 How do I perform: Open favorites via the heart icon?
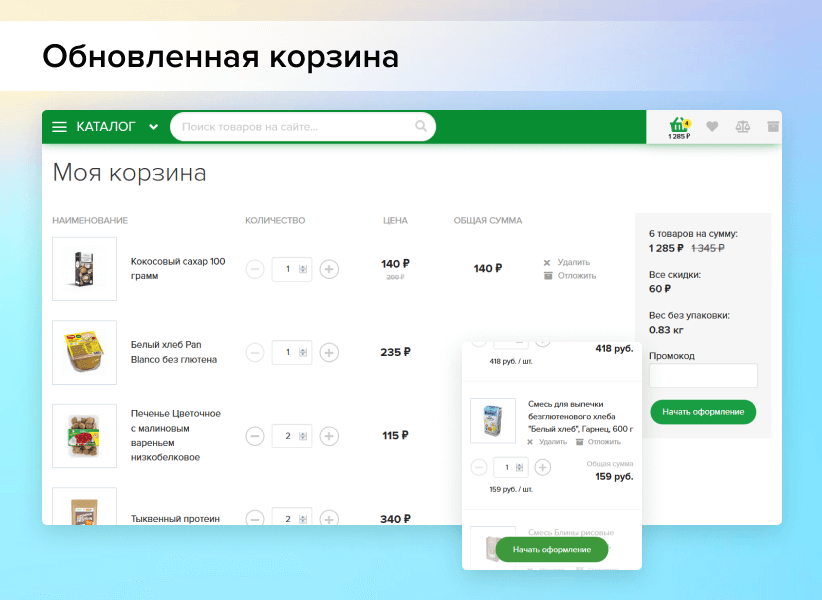[x=712, y=127]
